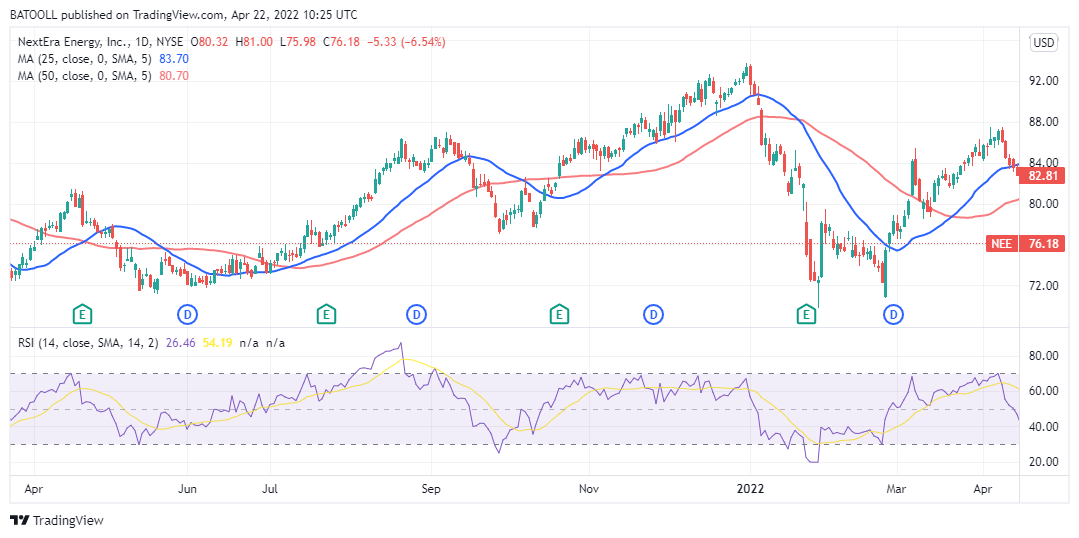The height and width of the screenshot is (538, 1079).
Task: Click the Mar label on time axis
Action: (x=897, y=489)
